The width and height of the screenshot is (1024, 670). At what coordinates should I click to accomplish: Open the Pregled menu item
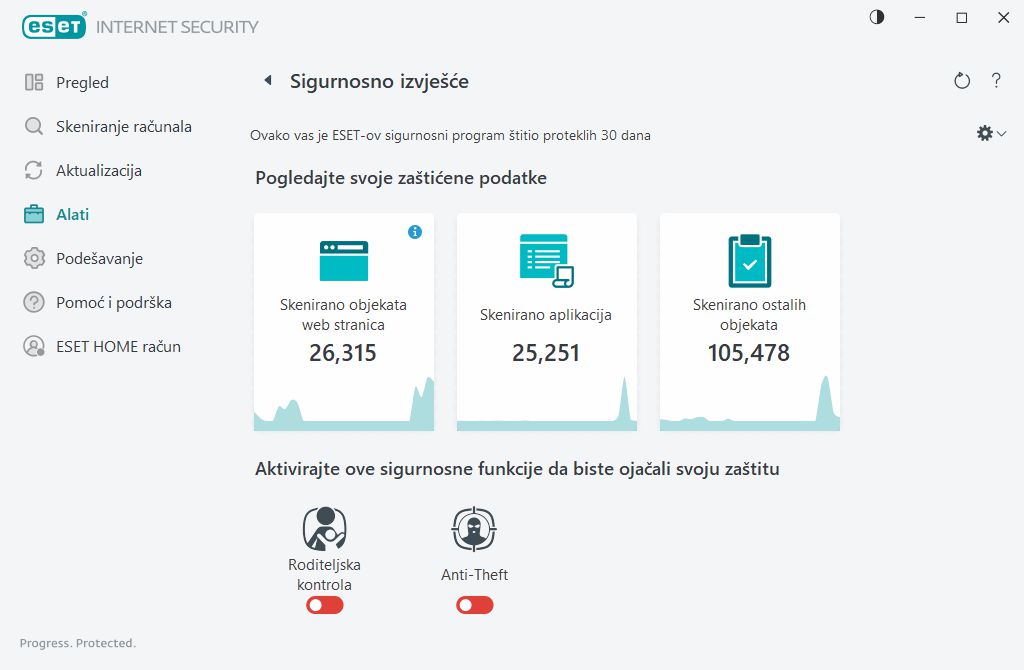click(x=82, y=83)
